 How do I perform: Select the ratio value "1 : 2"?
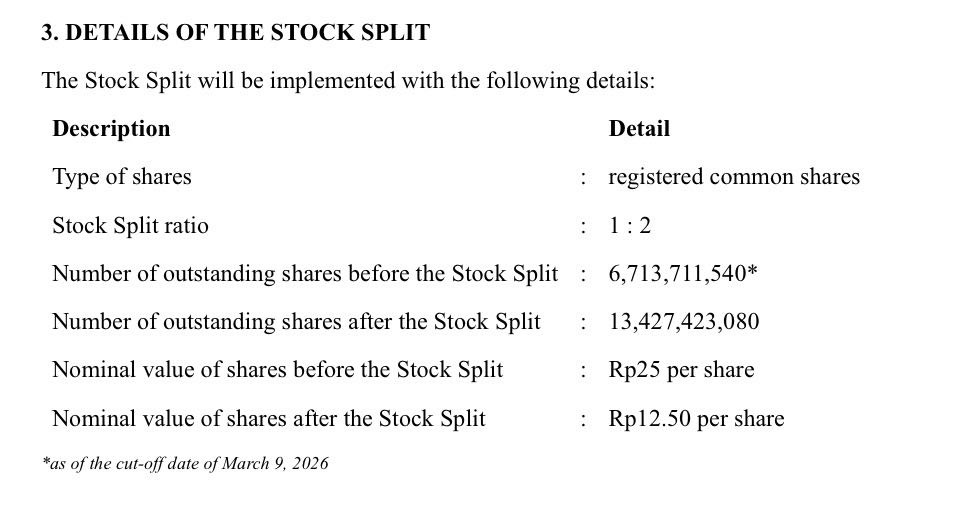coord(629,226)
